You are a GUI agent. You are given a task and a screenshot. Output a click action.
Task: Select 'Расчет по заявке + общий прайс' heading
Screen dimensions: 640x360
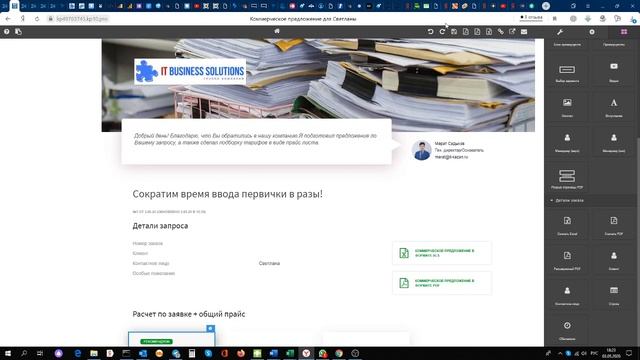click(x=189, y=314)
